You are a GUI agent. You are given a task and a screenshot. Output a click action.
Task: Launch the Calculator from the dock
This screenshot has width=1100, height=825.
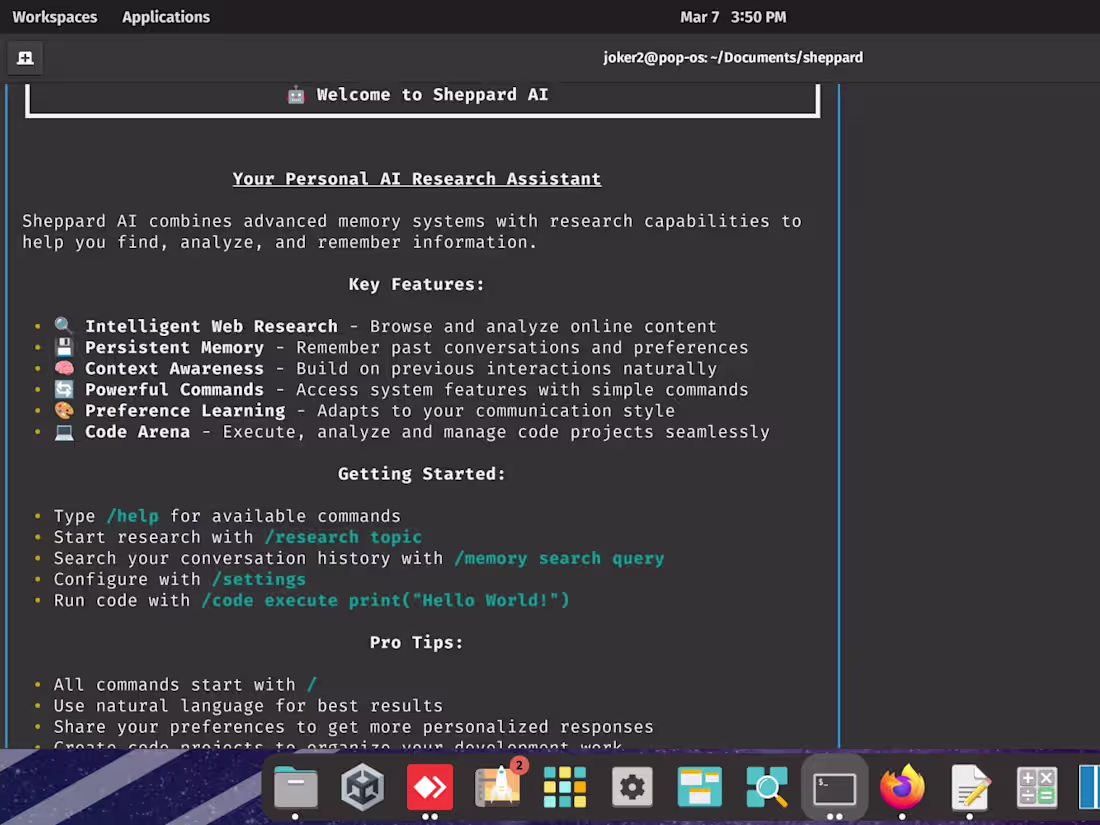pyautogui.click(x=1037, y=787)
